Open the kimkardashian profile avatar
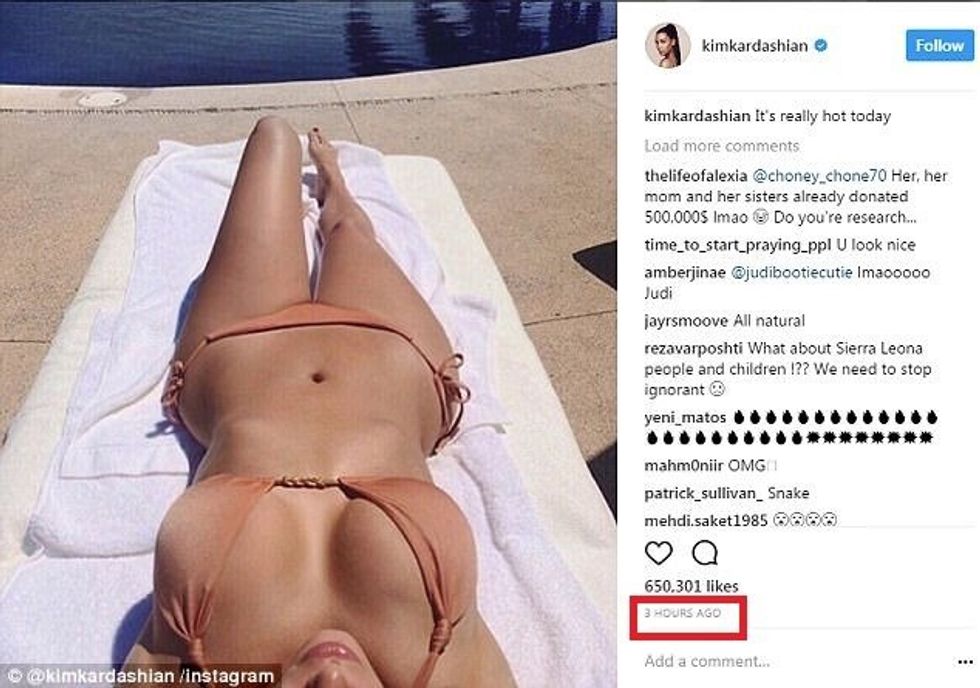980x688 pixels. tap(668, 46)
